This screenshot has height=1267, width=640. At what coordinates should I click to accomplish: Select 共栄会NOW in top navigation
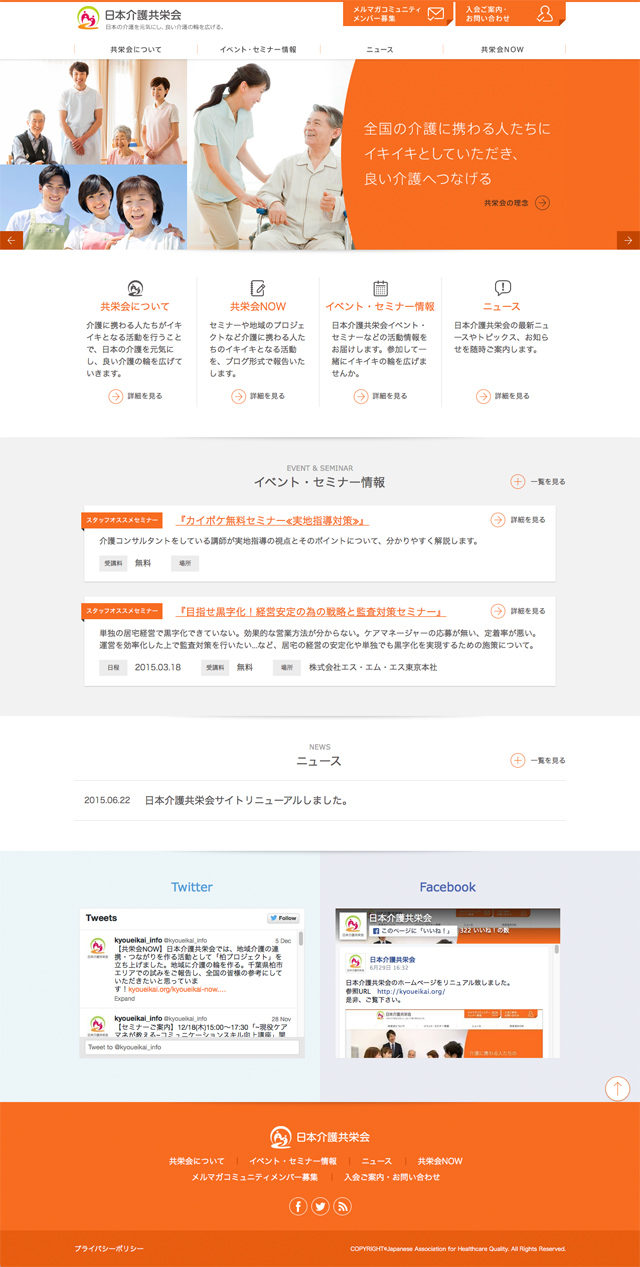[x=502, y=49]
